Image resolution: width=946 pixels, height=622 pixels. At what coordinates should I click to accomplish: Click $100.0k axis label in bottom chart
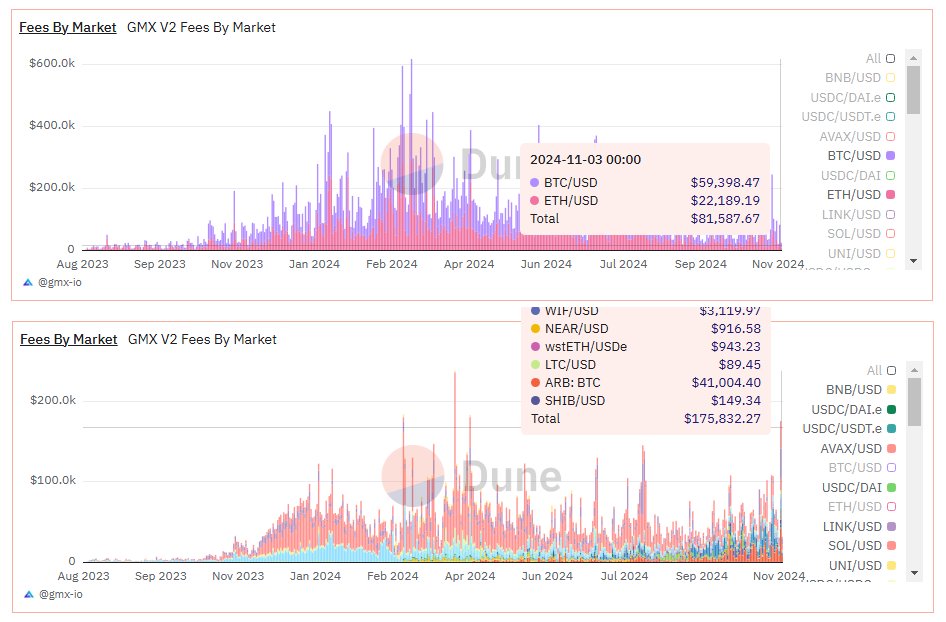(53, 480)
